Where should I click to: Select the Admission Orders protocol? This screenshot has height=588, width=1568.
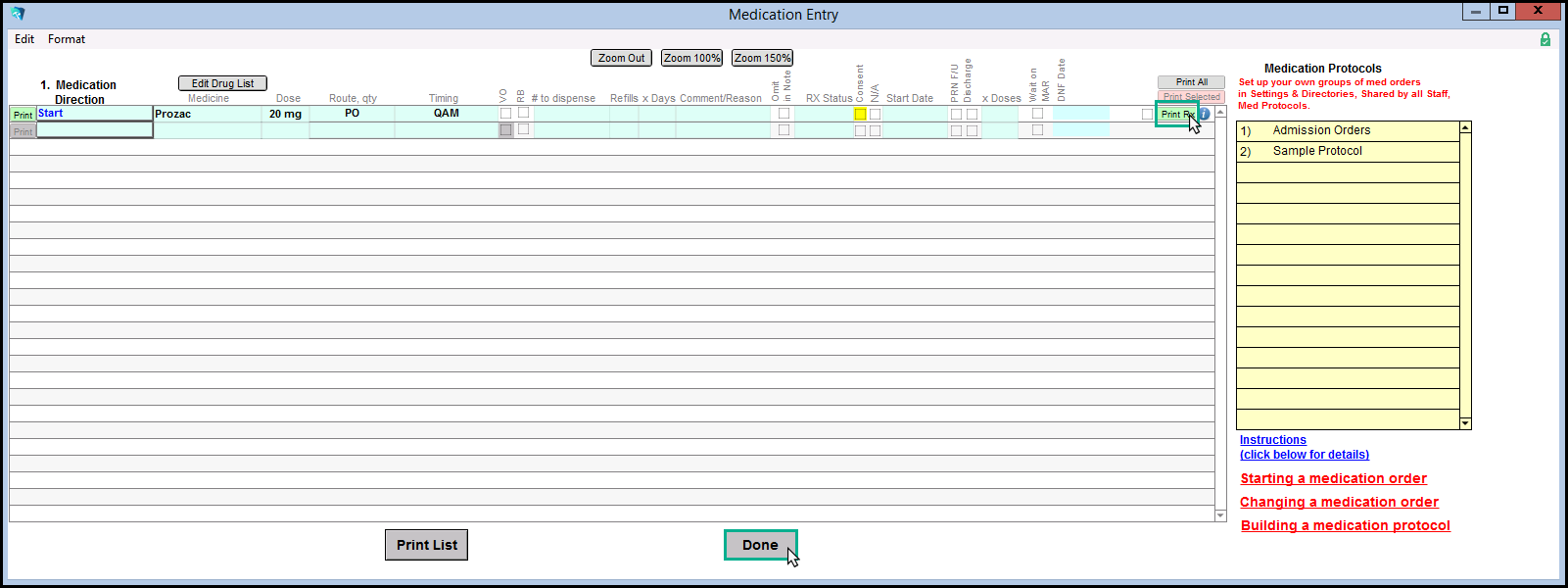1321,130
